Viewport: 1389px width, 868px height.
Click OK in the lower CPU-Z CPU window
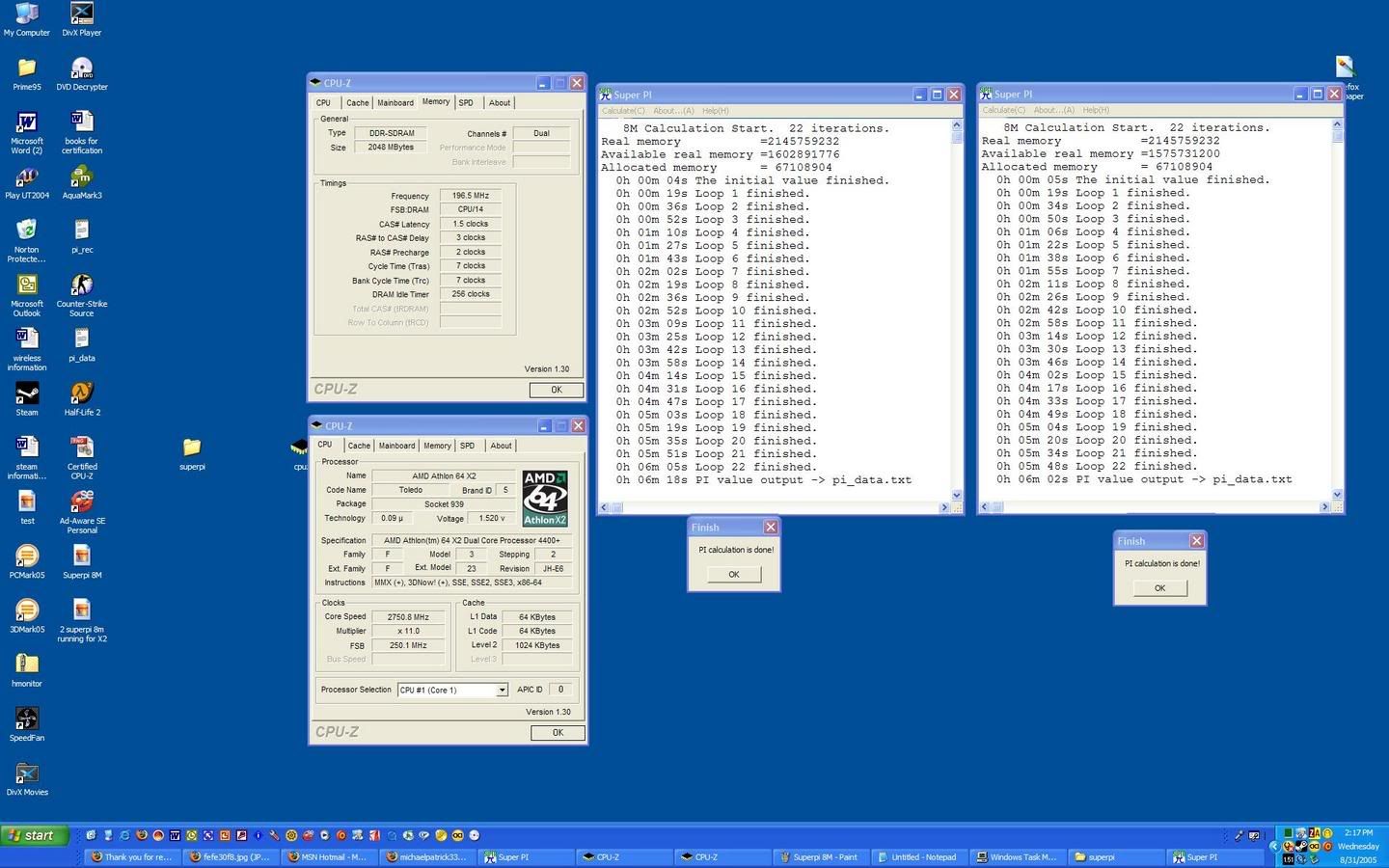point(558,733)
